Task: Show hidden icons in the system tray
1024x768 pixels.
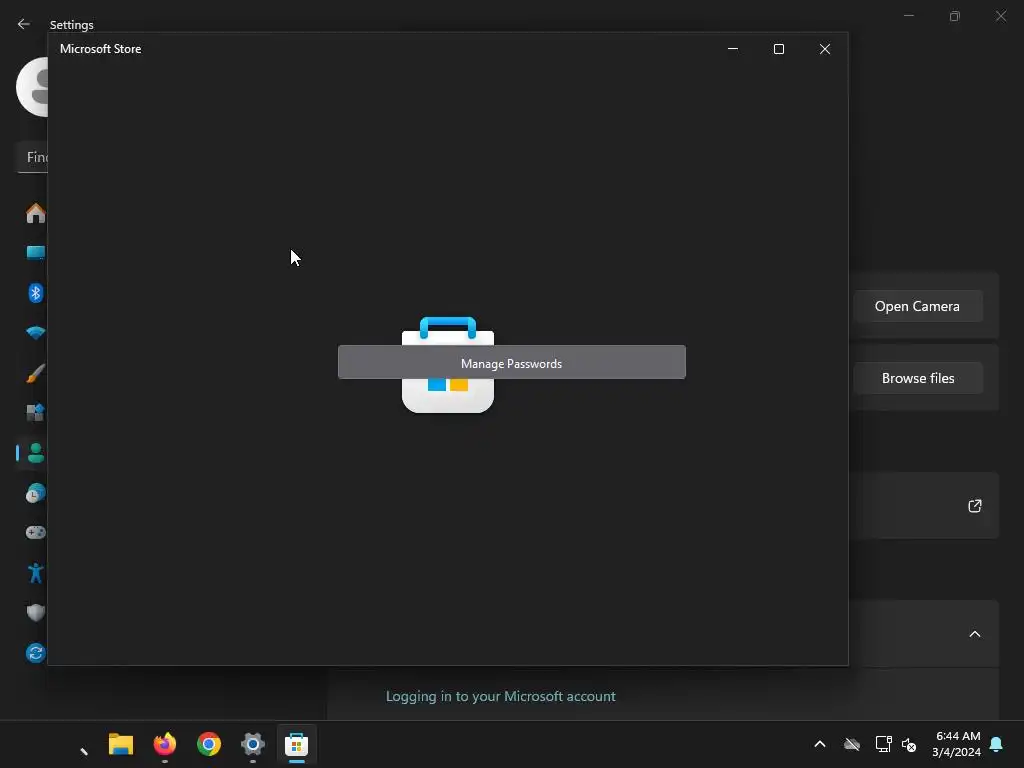Action: click(x=820, y=744)
